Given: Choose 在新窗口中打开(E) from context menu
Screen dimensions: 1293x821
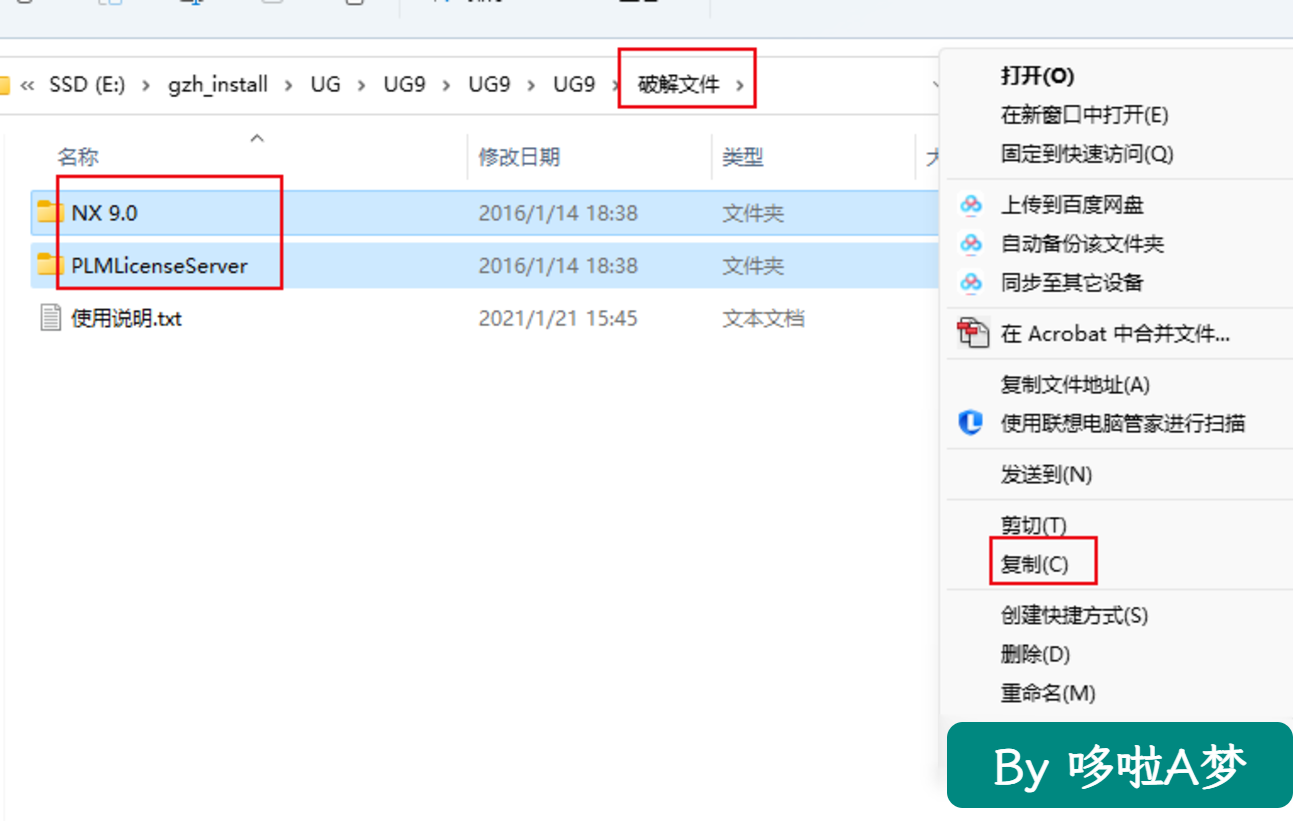Looking at the screenshot, I should point(1084,115).
